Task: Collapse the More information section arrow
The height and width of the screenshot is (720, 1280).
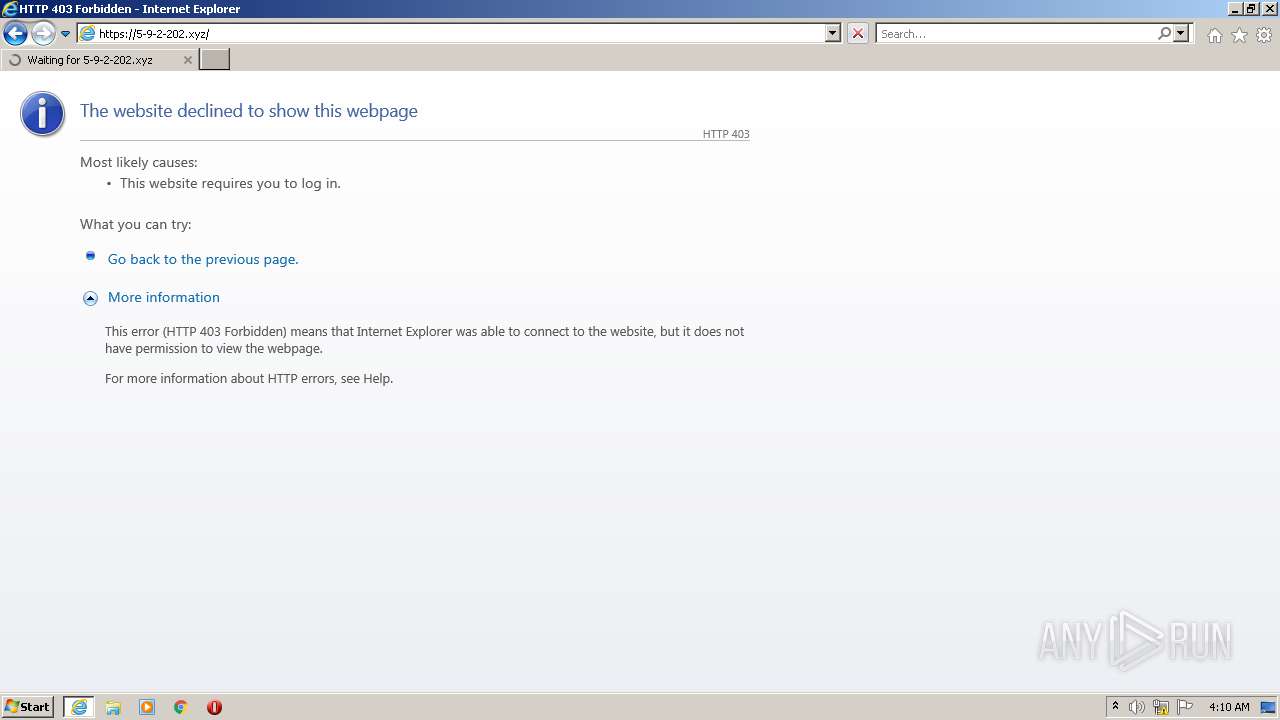Action: pyautogui.click(x=90, y=298)
